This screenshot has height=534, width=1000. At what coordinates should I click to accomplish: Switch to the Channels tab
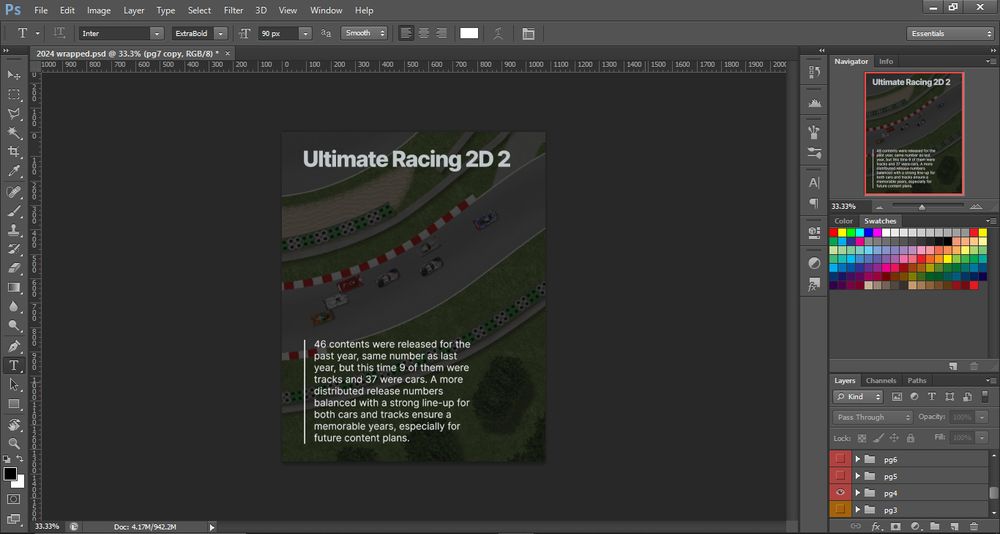coord(881,380)
